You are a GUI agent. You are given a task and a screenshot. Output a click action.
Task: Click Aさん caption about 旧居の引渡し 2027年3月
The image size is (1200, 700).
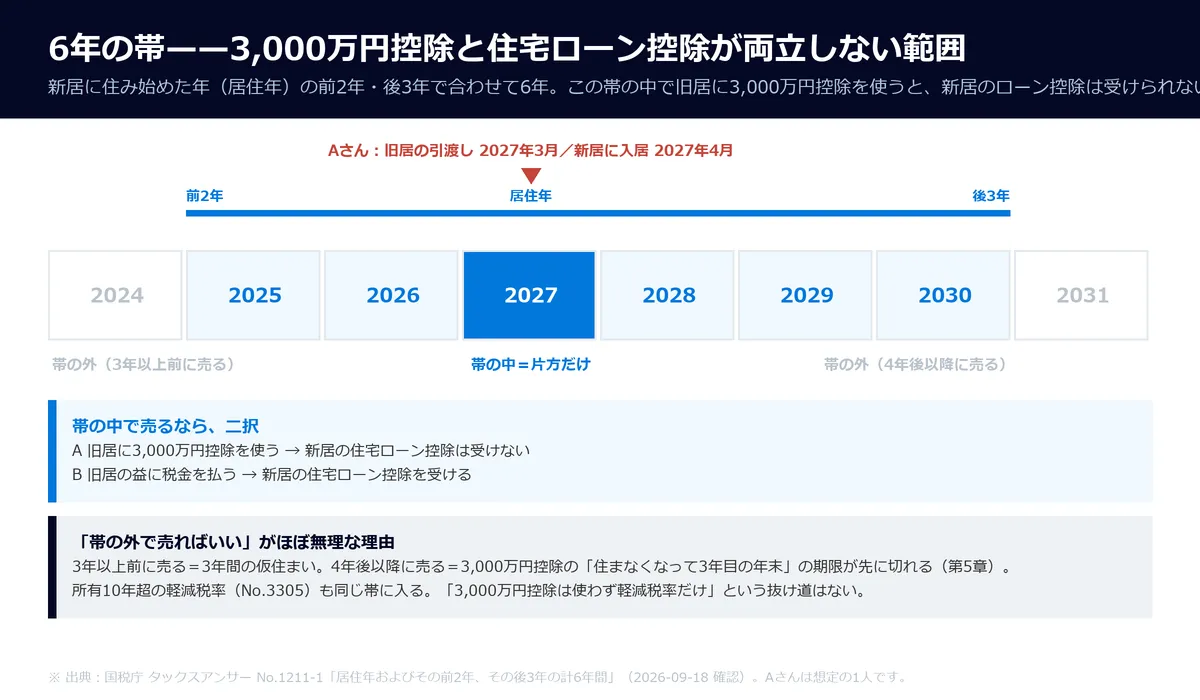point(531,150)
